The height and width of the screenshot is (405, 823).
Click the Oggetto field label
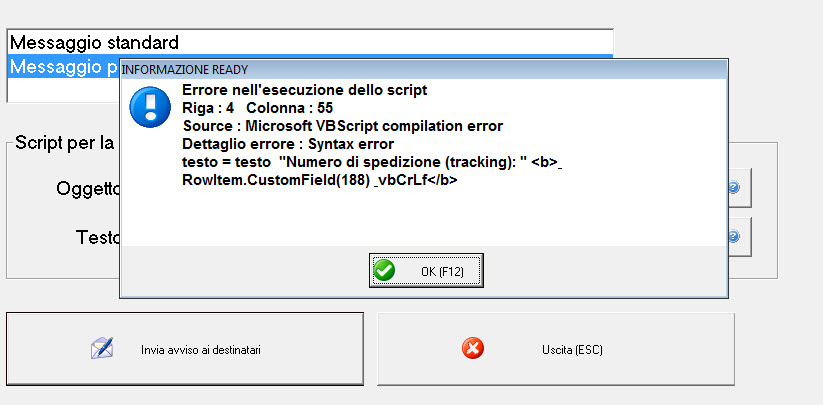coord(88,189)
